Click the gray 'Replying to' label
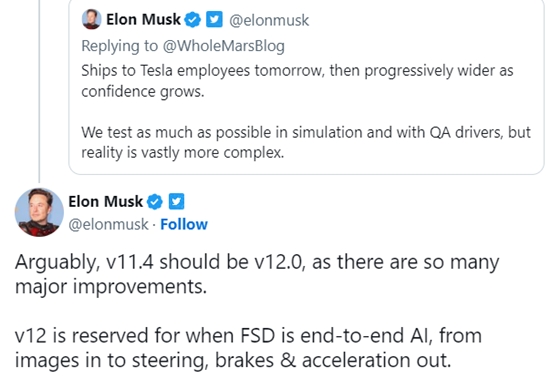Viewport: 550px width, 378px height. click(120, 46)
